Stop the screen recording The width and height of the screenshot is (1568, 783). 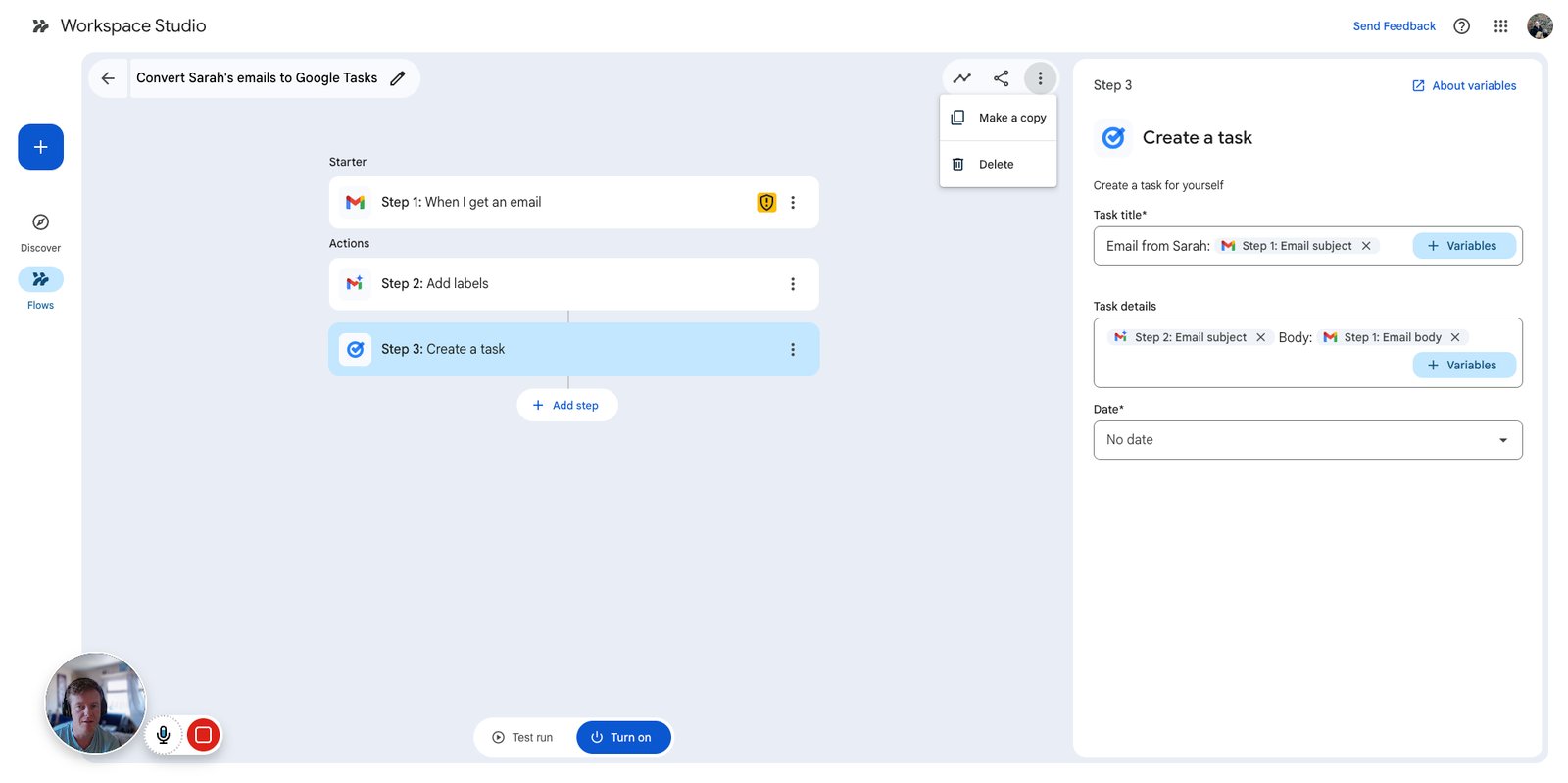(x=203, y=735)
